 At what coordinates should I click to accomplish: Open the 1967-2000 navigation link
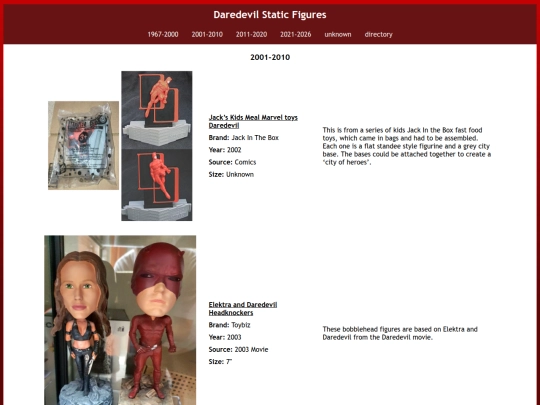(x=163, y=34)
